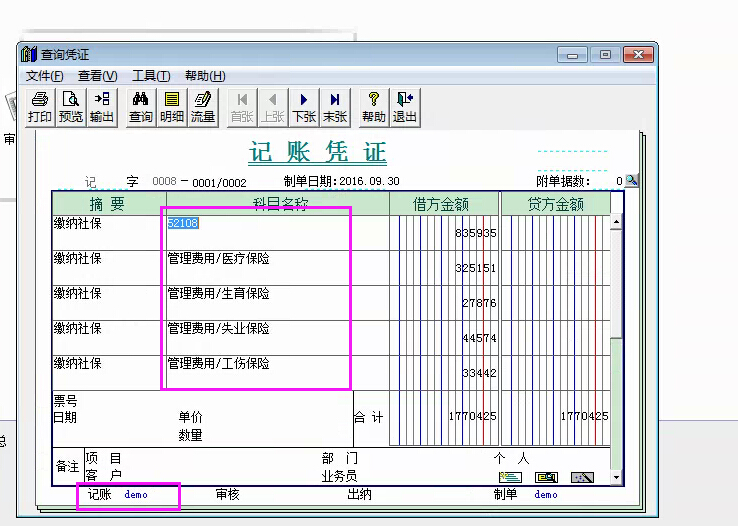Click the 退出 exit icon
738x526 pixels.
(405, 107)
